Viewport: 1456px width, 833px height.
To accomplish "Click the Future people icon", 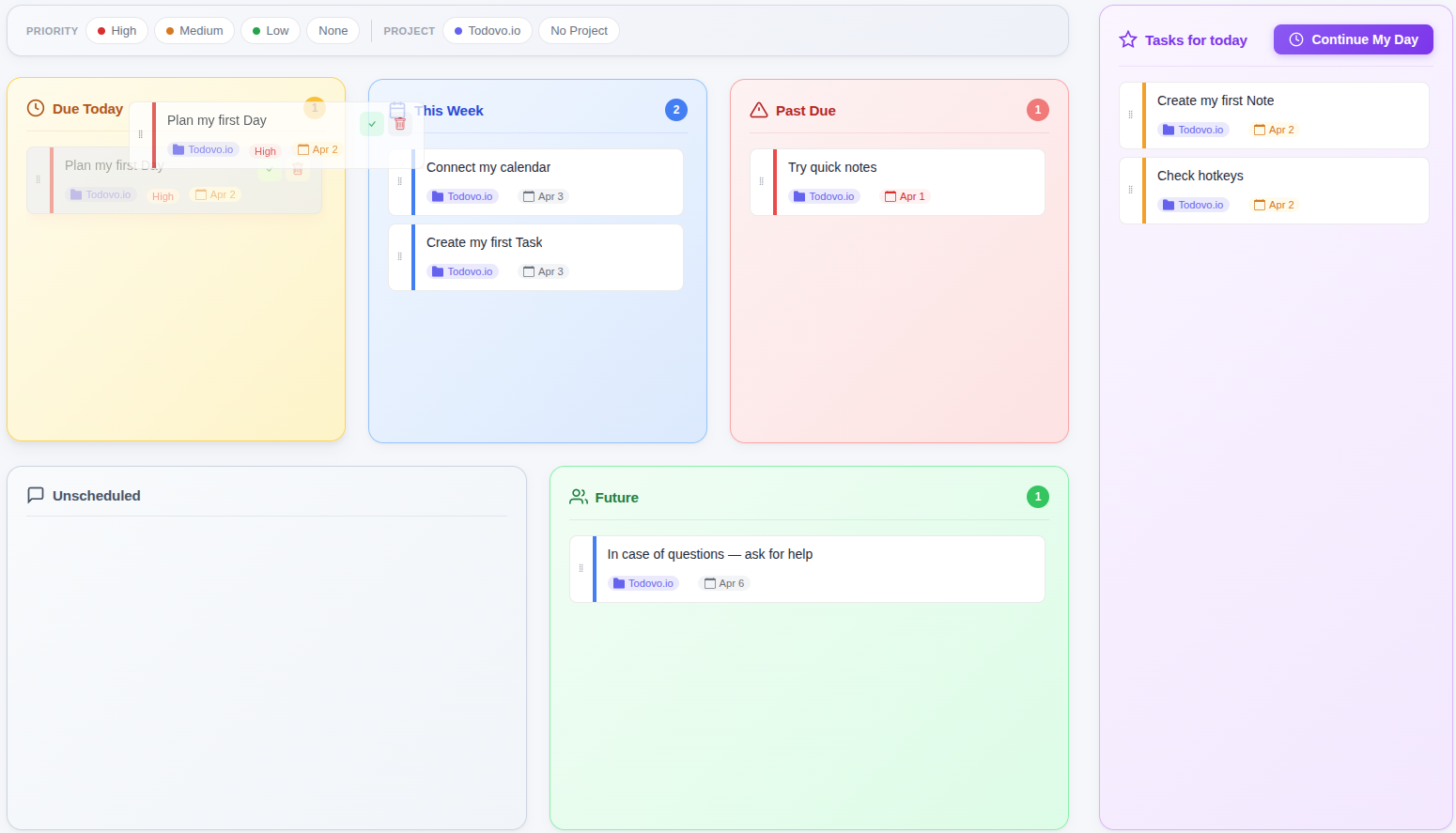I will (x=579, y=497).
